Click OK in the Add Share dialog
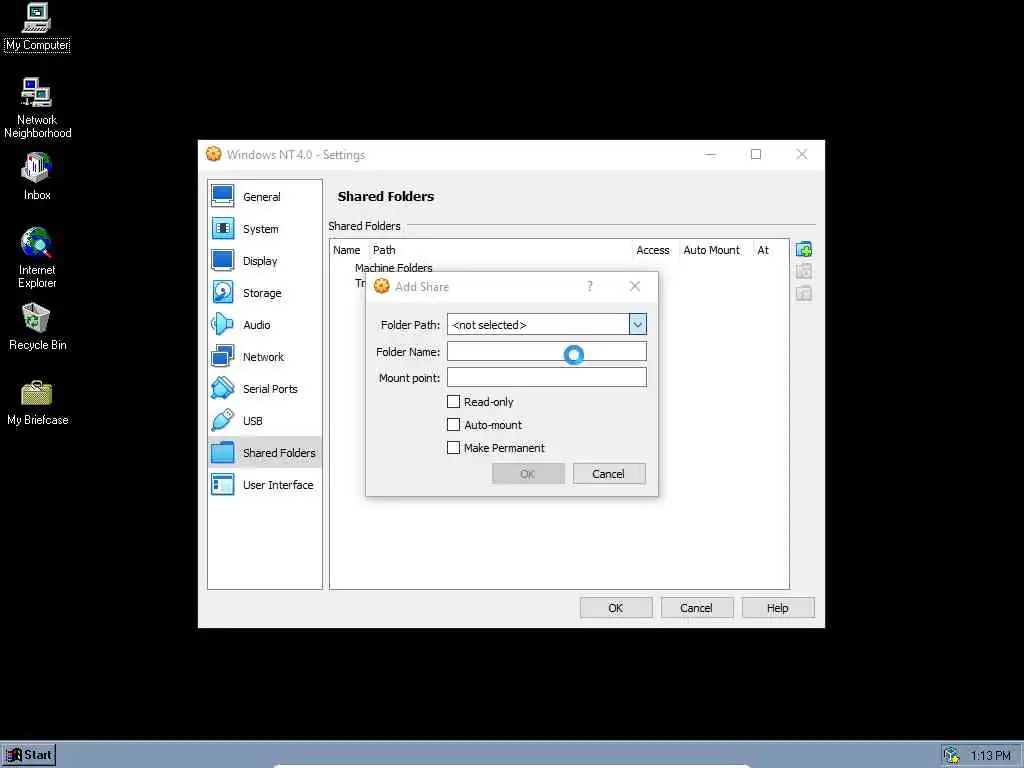The image size is (1024, 768). pyautogui.click(x=528, y=473)
